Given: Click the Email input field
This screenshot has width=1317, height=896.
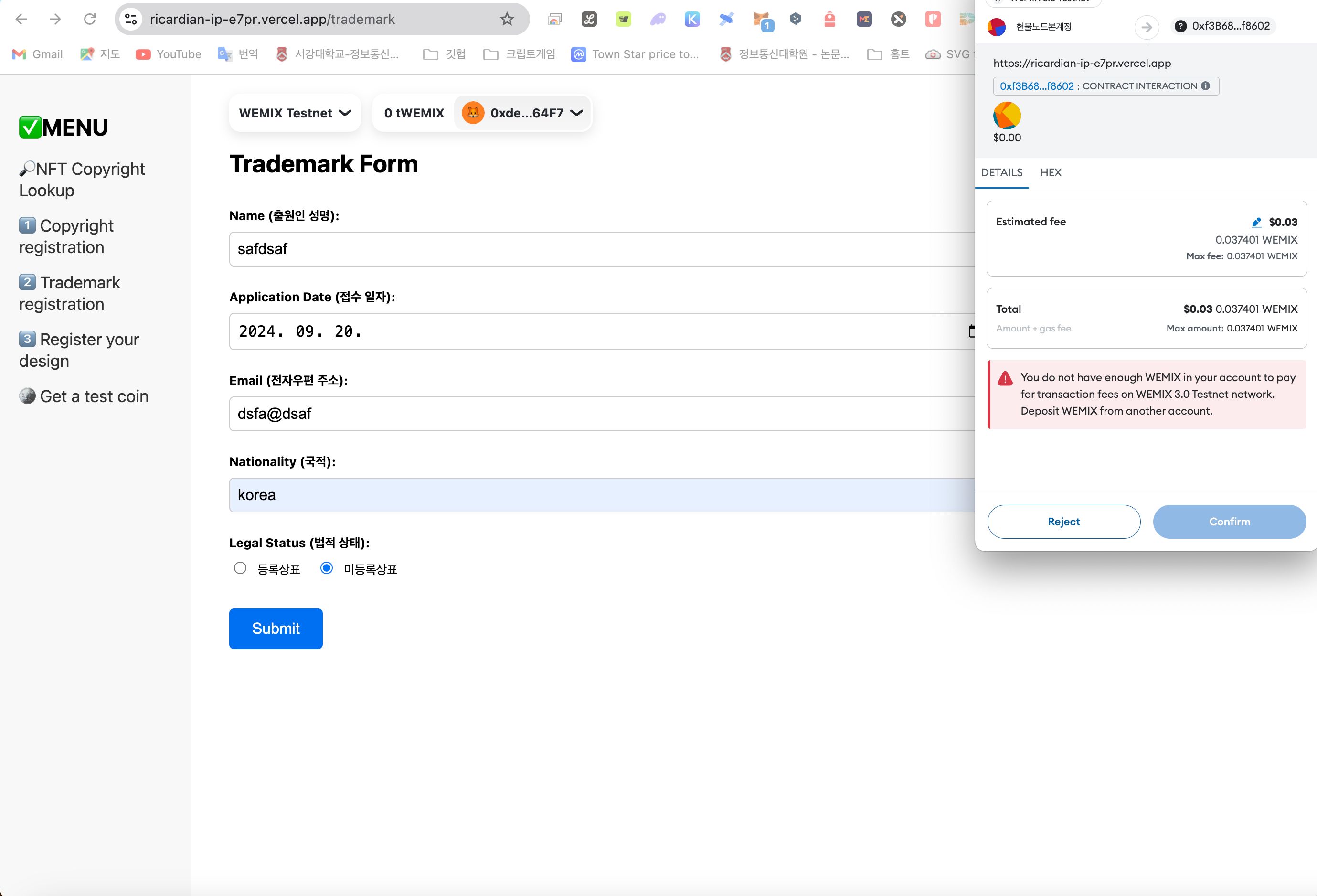Looking at the screenshot, I should [602, 414].
